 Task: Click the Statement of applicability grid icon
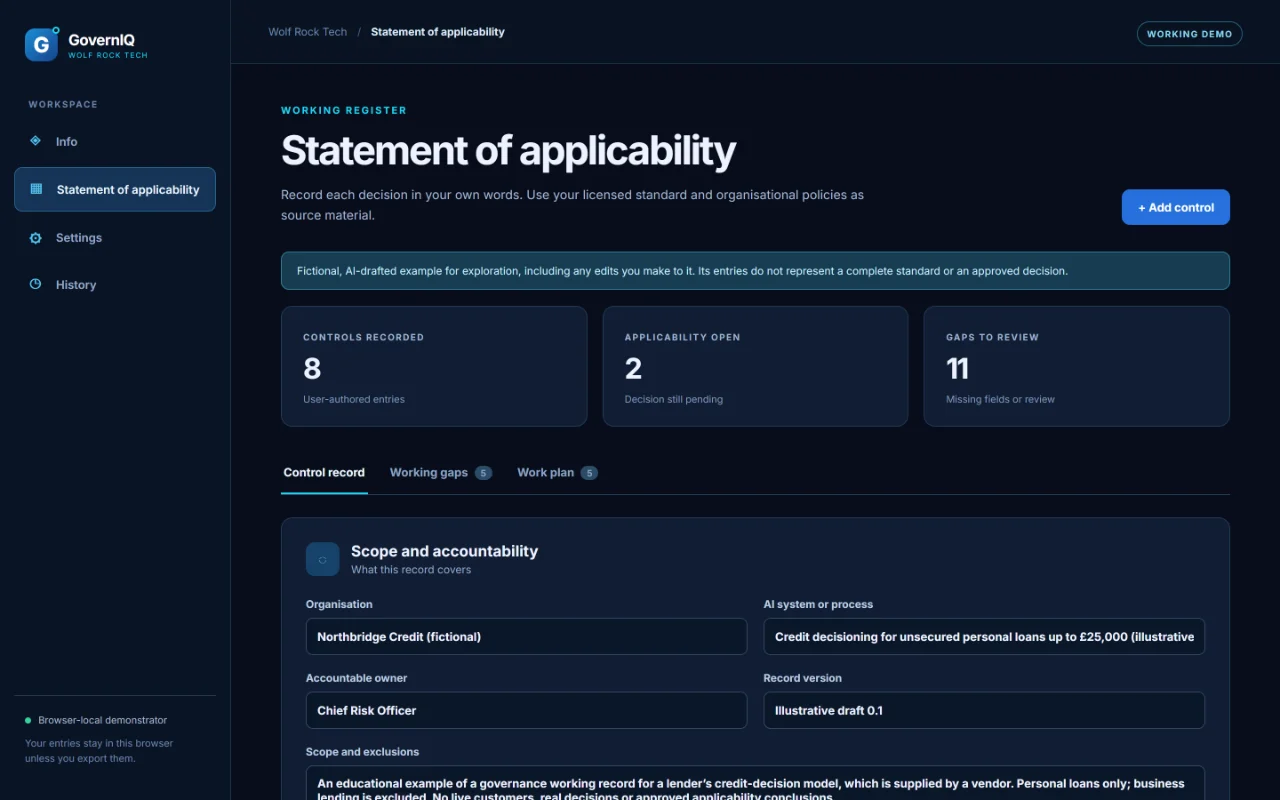coord(36,189)
